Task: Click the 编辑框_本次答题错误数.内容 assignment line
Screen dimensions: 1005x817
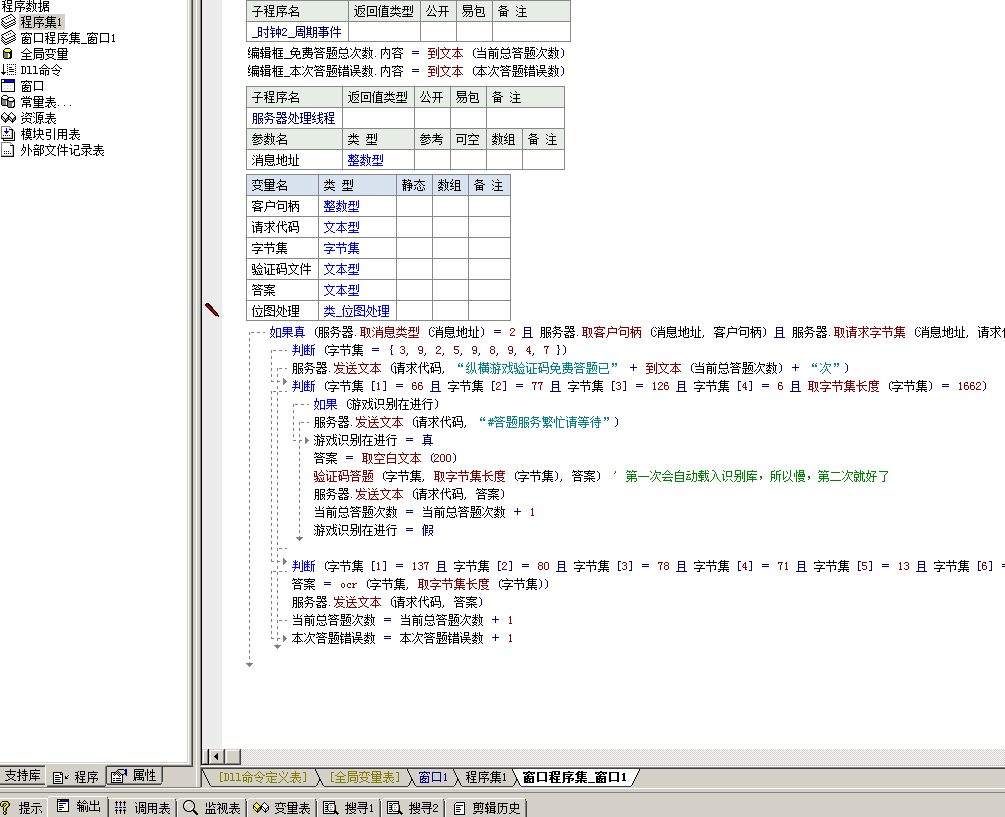Action: 406,71
